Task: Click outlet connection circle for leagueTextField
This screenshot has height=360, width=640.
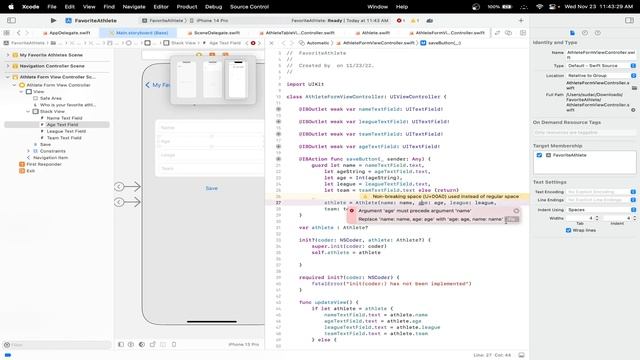Action: pyautogui.click(x=278, y=122)
